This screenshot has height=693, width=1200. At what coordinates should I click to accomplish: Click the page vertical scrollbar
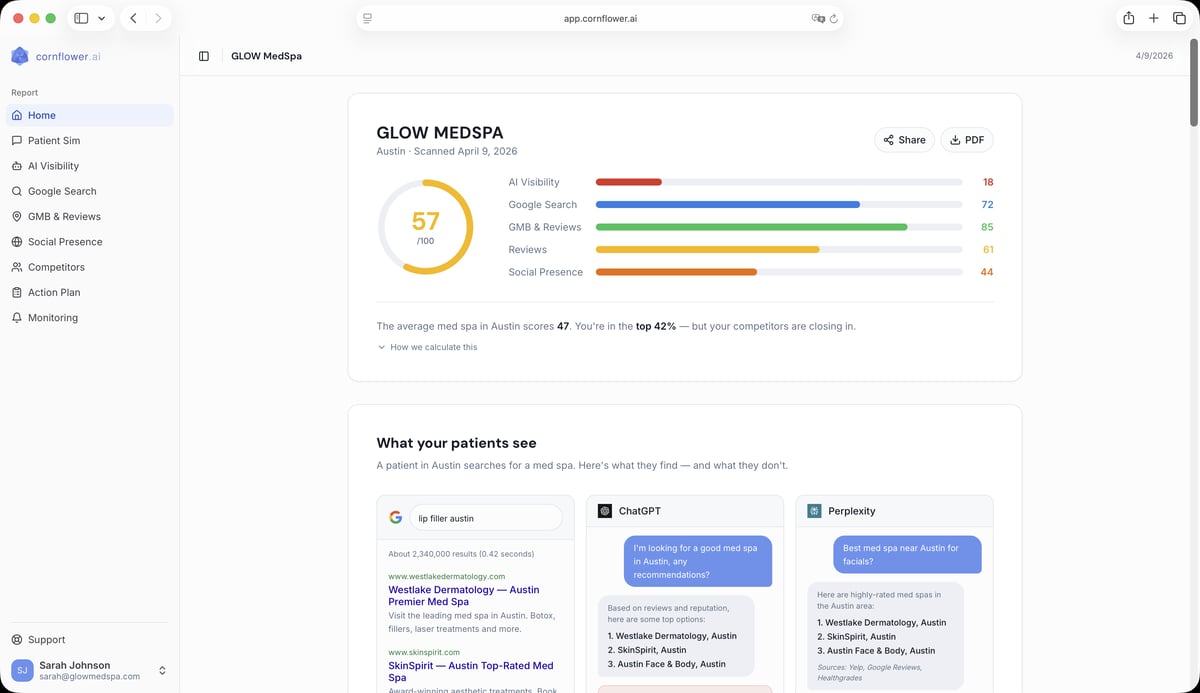point(1194,85)
